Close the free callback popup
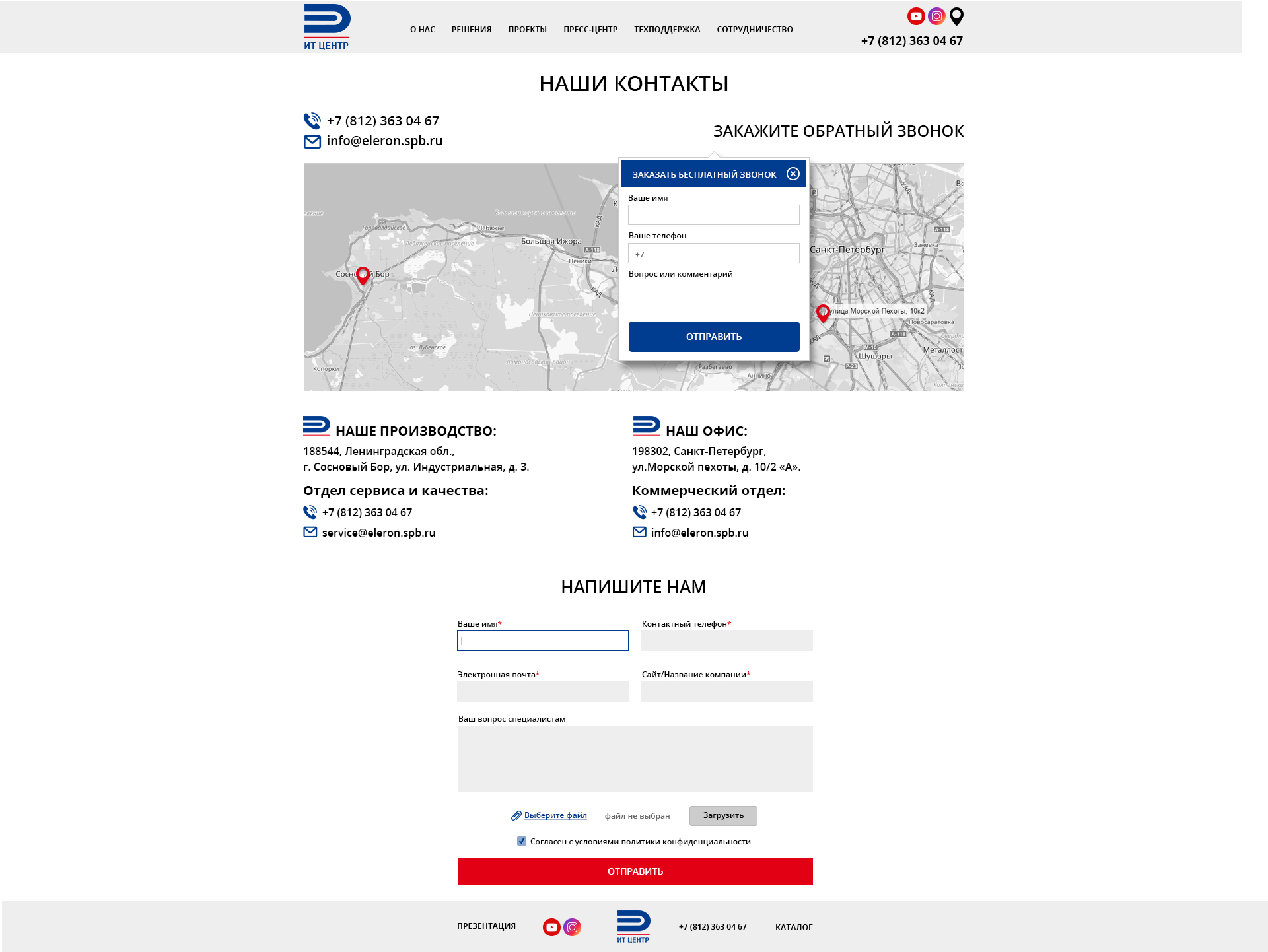 (793, 174)
